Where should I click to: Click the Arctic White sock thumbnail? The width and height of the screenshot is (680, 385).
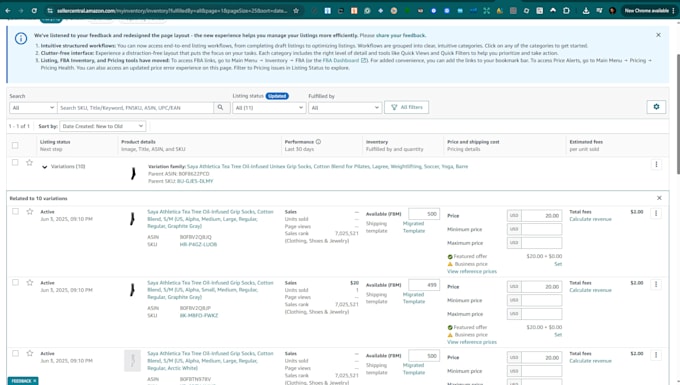pos(133,361)
